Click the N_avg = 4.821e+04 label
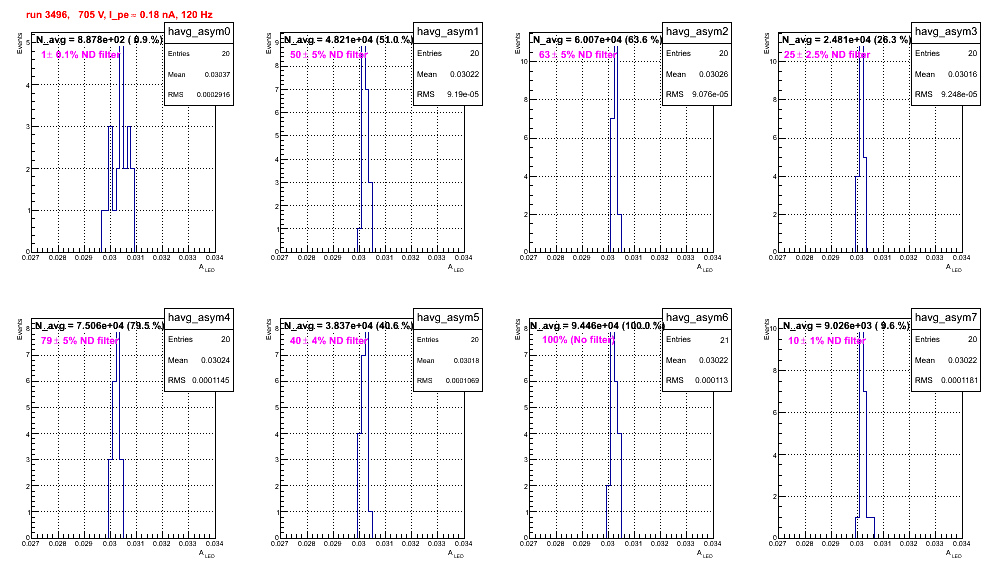 click(x=348, y=40)
